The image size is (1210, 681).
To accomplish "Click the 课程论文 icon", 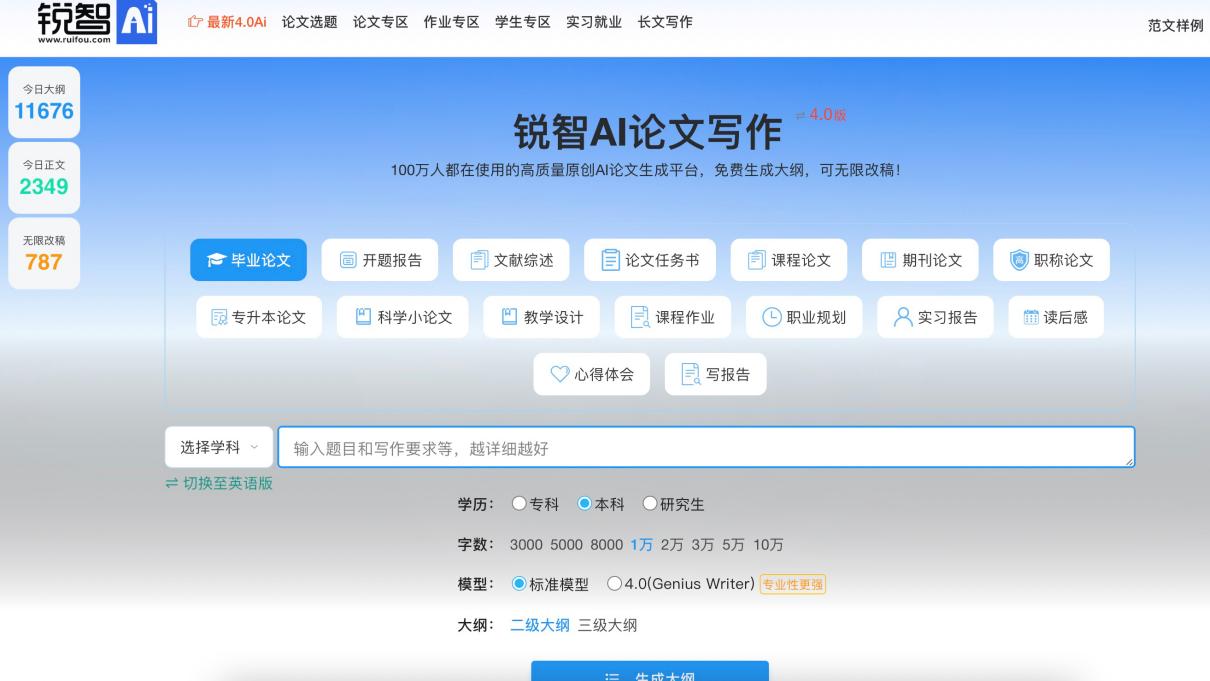I will 756,260.
